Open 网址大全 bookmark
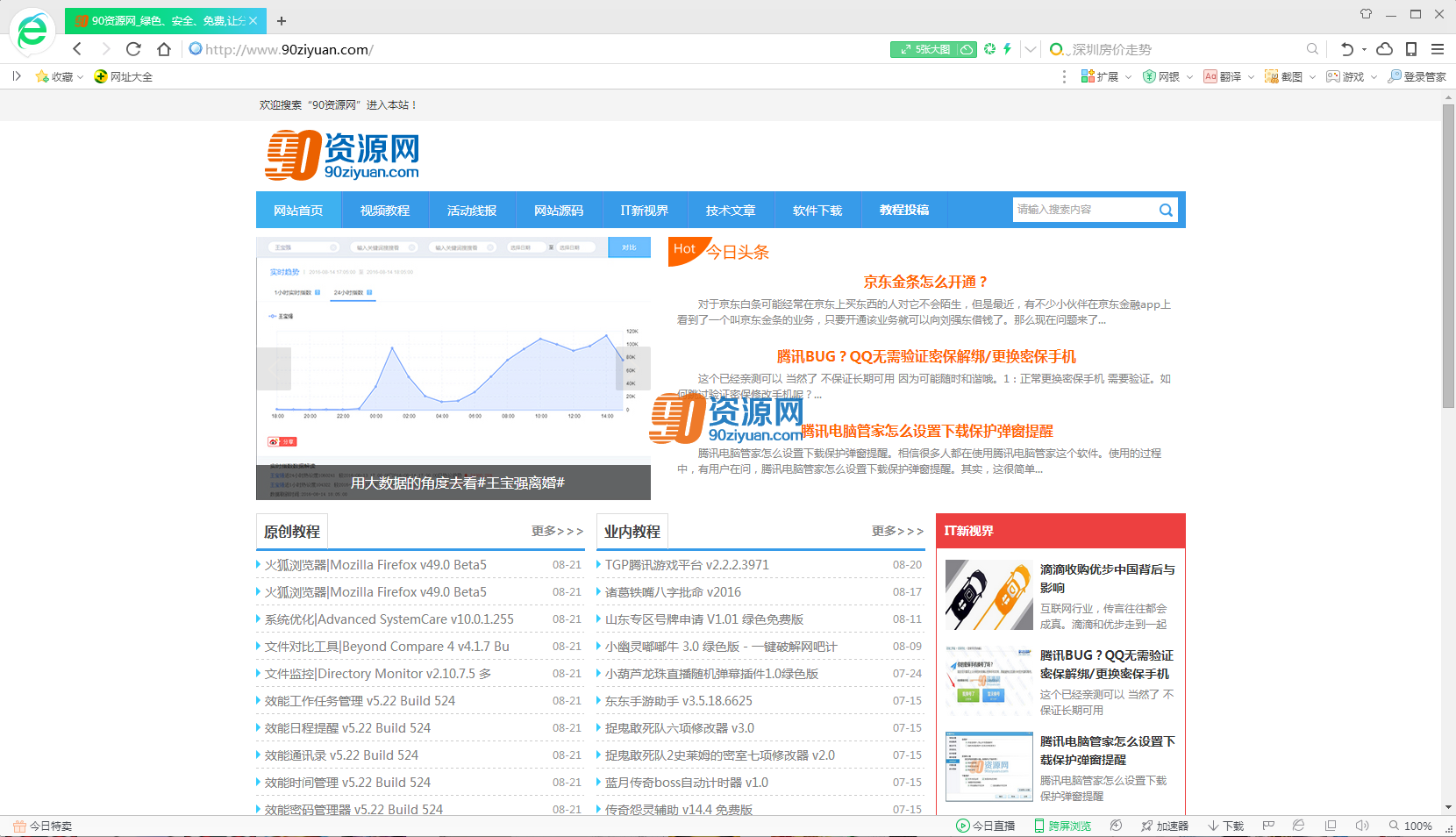 click(123, 76)
